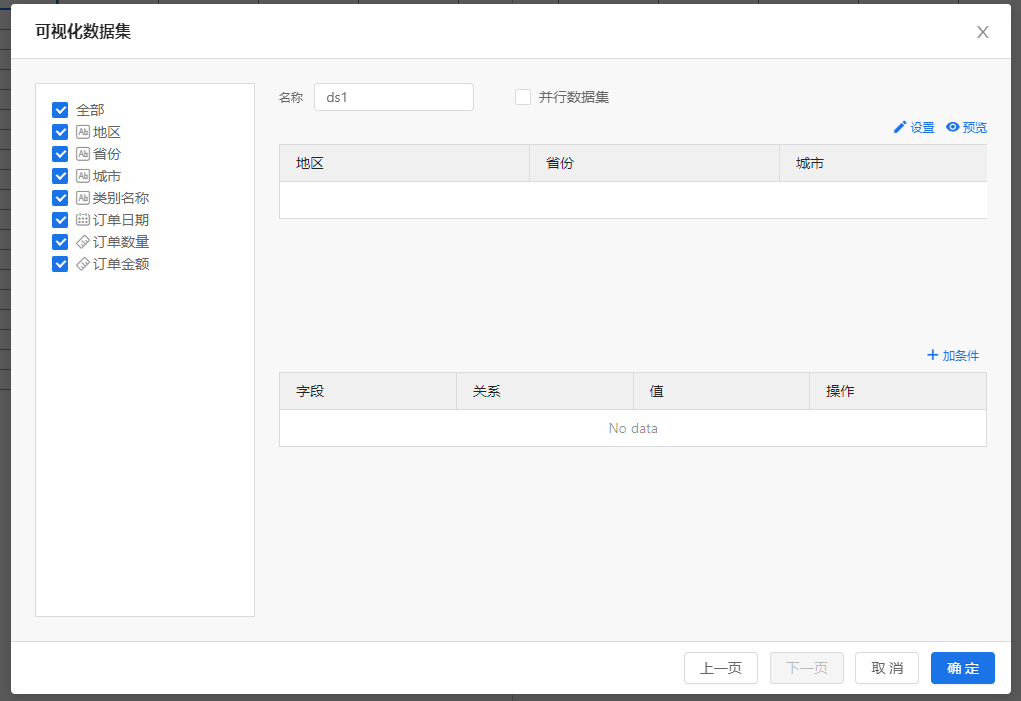Screen dimensions: 1021x701
Task: Select the 省份 label in field list
Action: click(x=107, y=154)
